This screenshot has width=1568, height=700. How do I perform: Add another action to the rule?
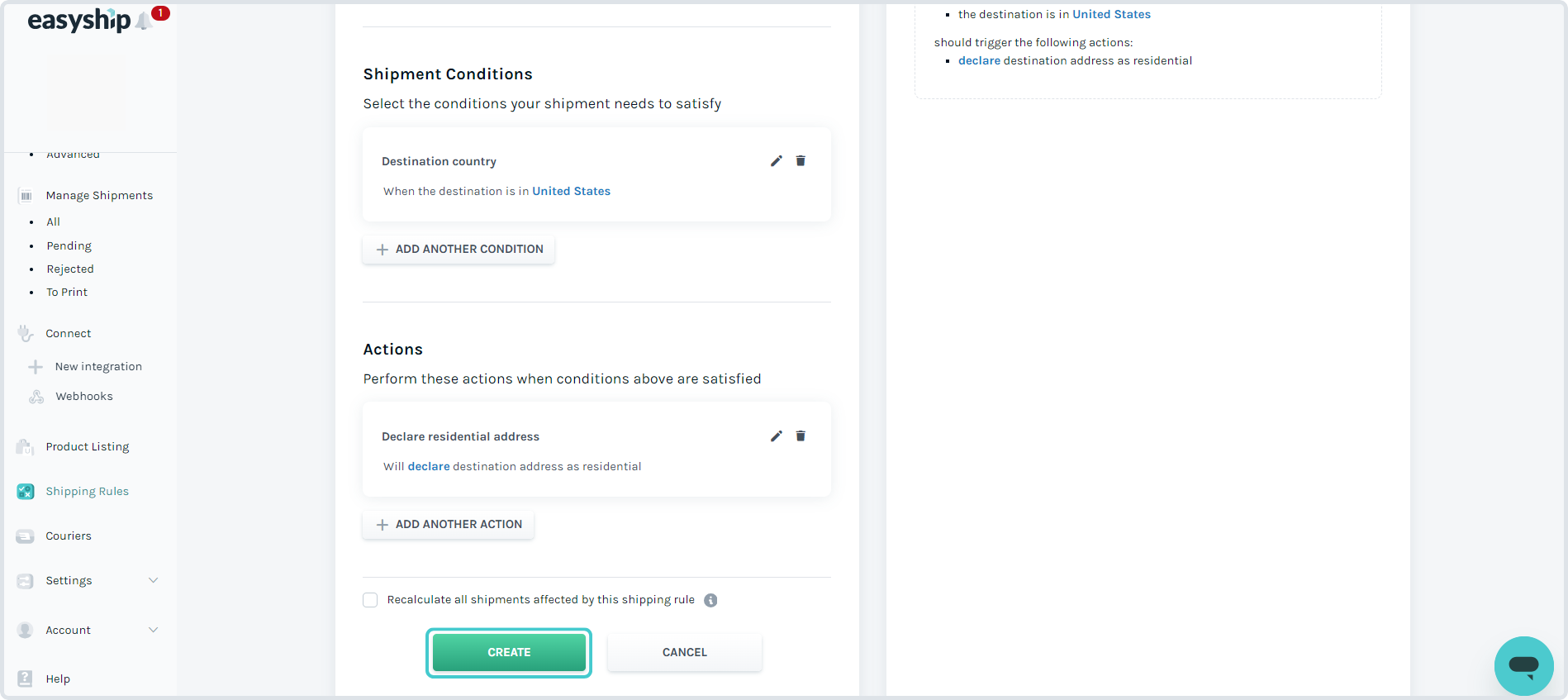tap(448, 525)
